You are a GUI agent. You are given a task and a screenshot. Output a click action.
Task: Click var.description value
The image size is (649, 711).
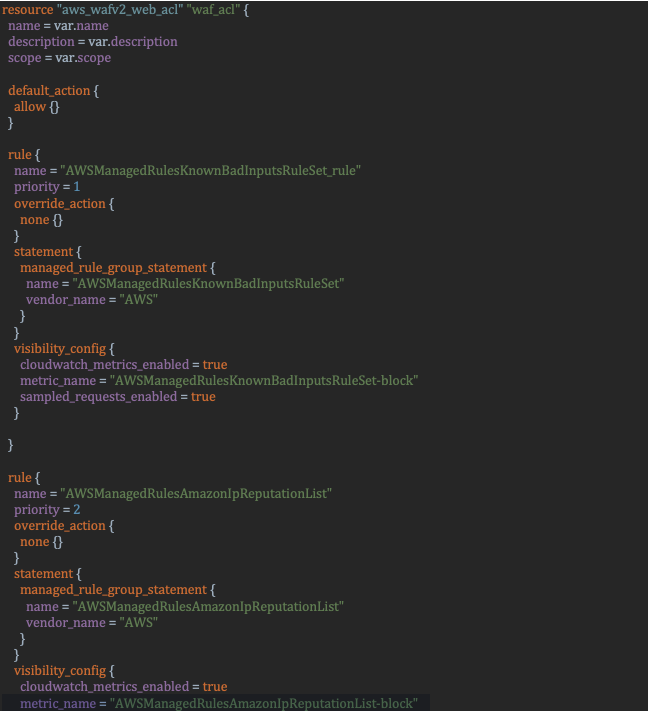(x=133, y=42)
